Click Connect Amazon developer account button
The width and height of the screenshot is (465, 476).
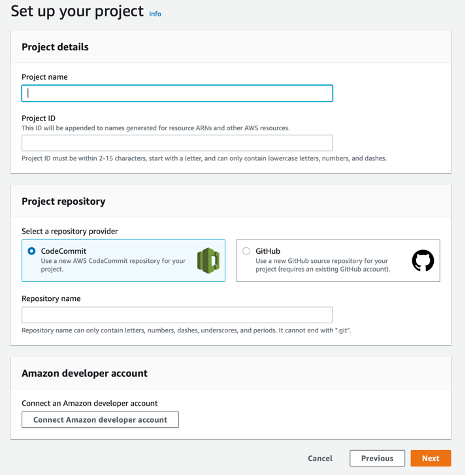pos(100,420)
